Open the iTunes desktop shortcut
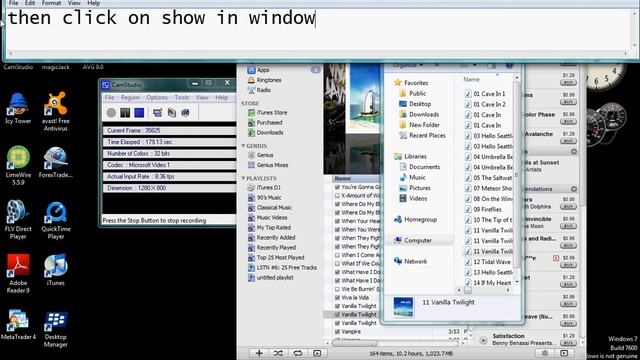The width and height of the screenshot is (640, 360). coord(56,270)
